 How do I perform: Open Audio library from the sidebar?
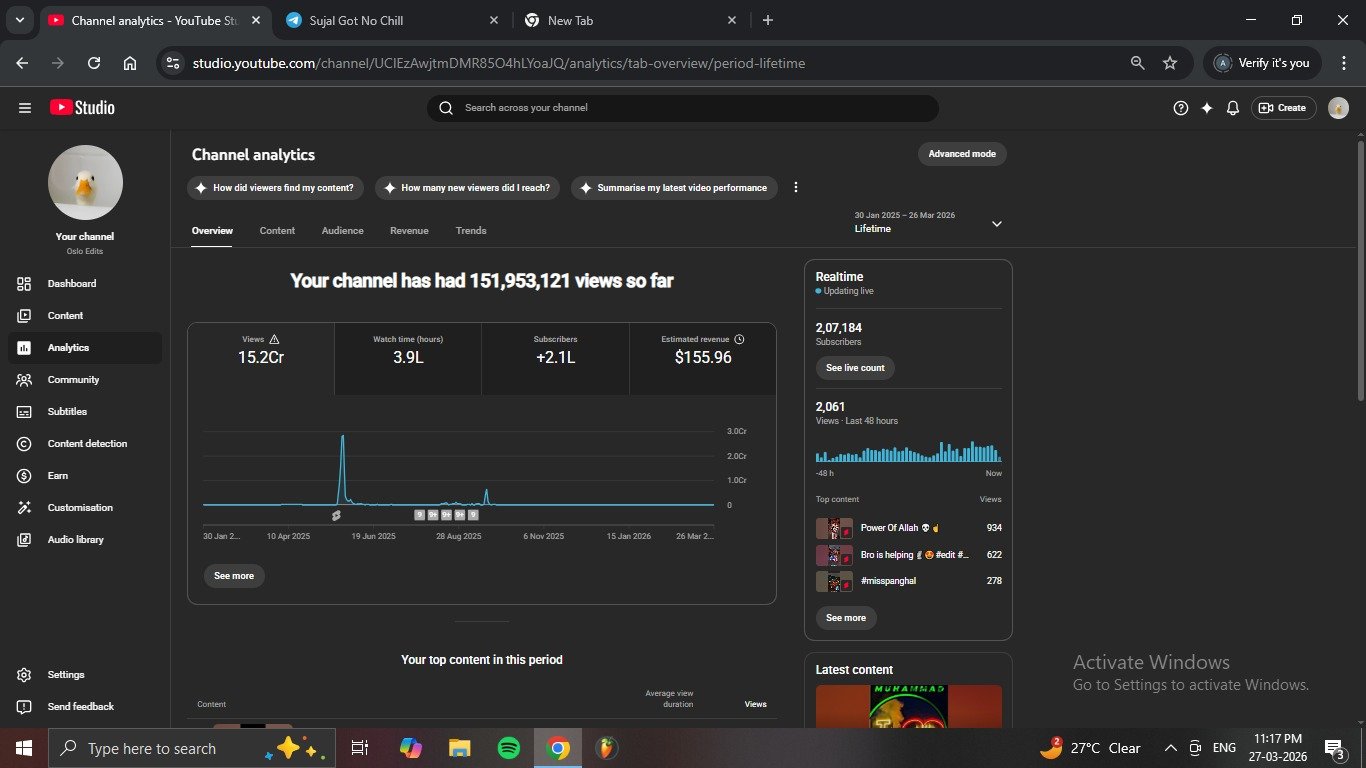pyautogui.click(x=75, y=540)
